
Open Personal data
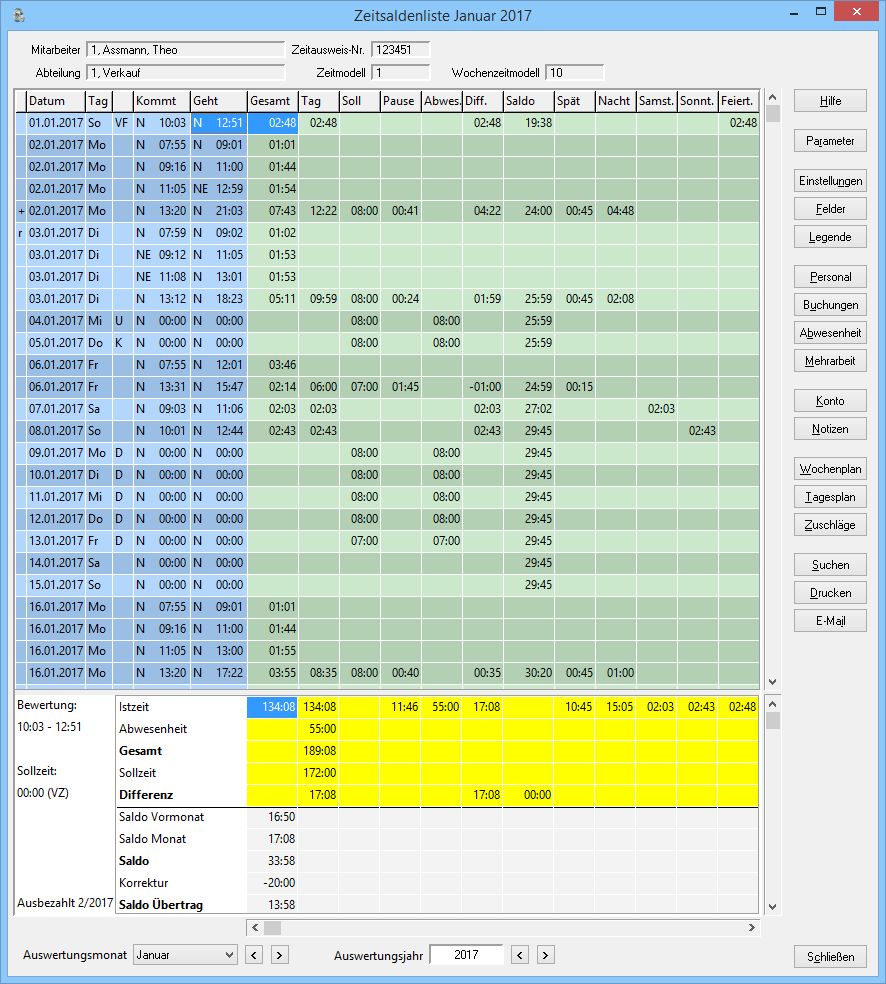pos(830,277)
